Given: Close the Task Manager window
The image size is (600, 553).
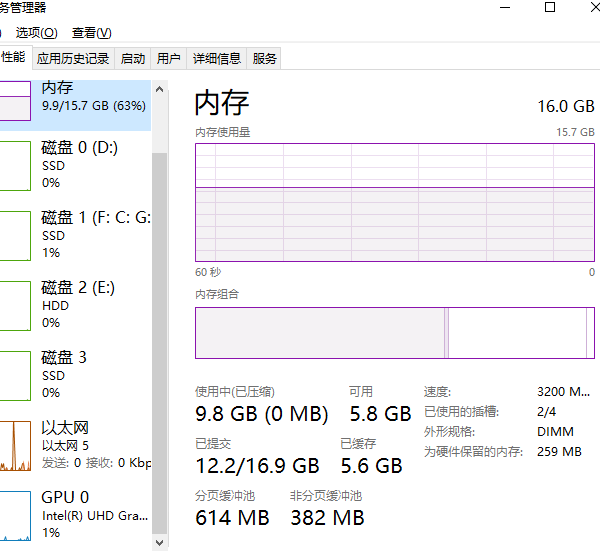Looking at the screenshot, I should click(x=592, y=8).
